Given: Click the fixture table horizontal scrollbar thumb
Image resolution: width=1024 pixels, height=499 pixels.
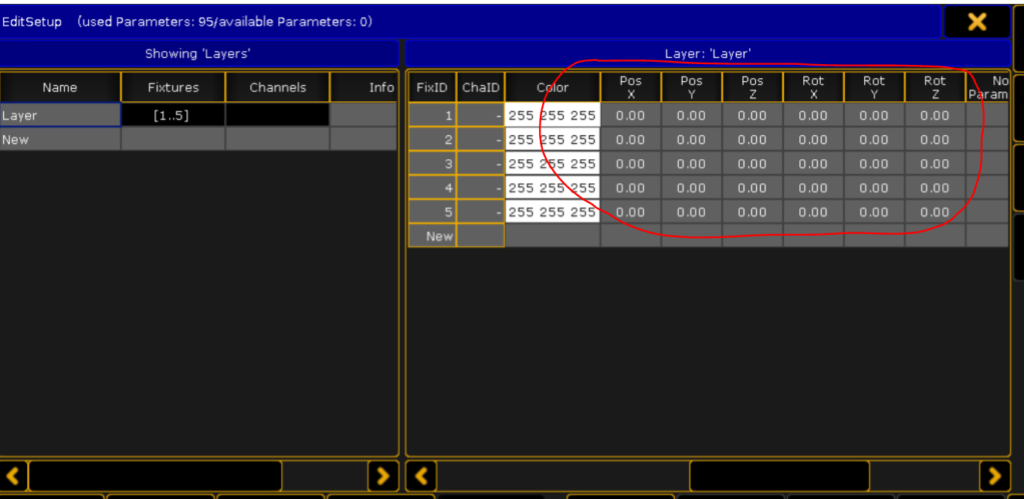Looking at the screenshot, I should pyautogui.click(x=779, y=475).
